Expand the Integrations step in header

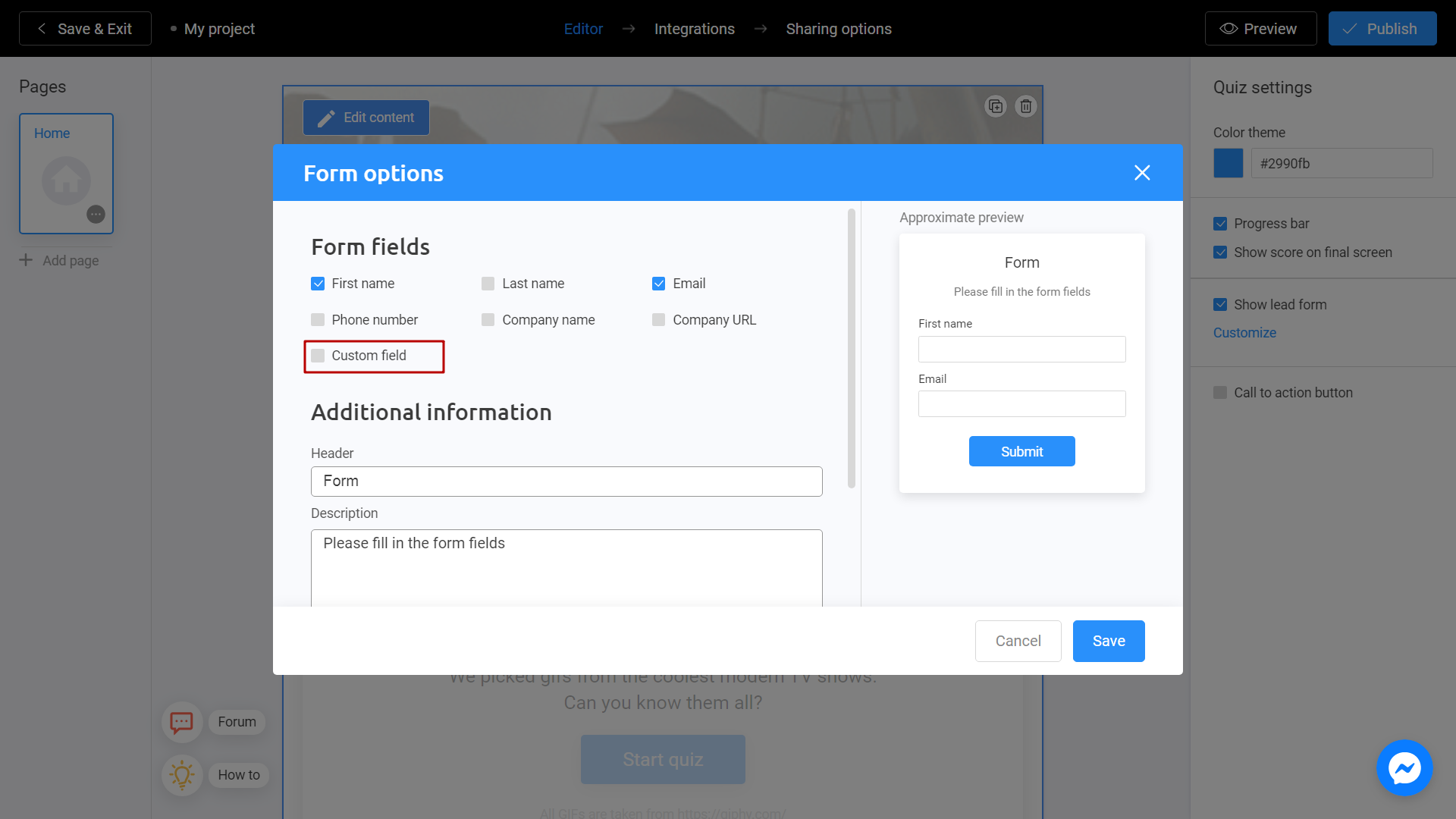694,28
